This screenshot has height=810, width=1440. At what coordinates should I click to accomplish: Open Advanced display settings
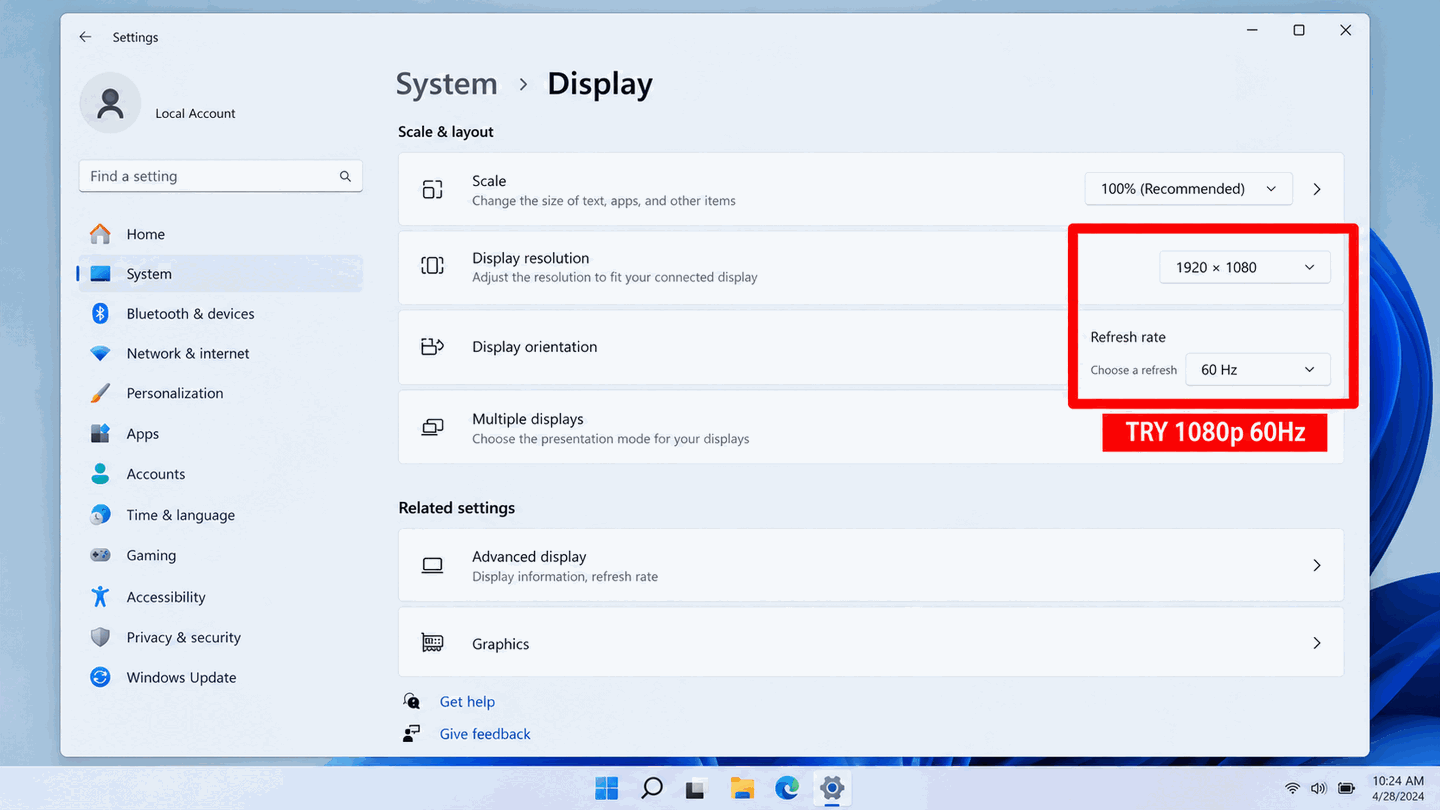coord(871,566)
